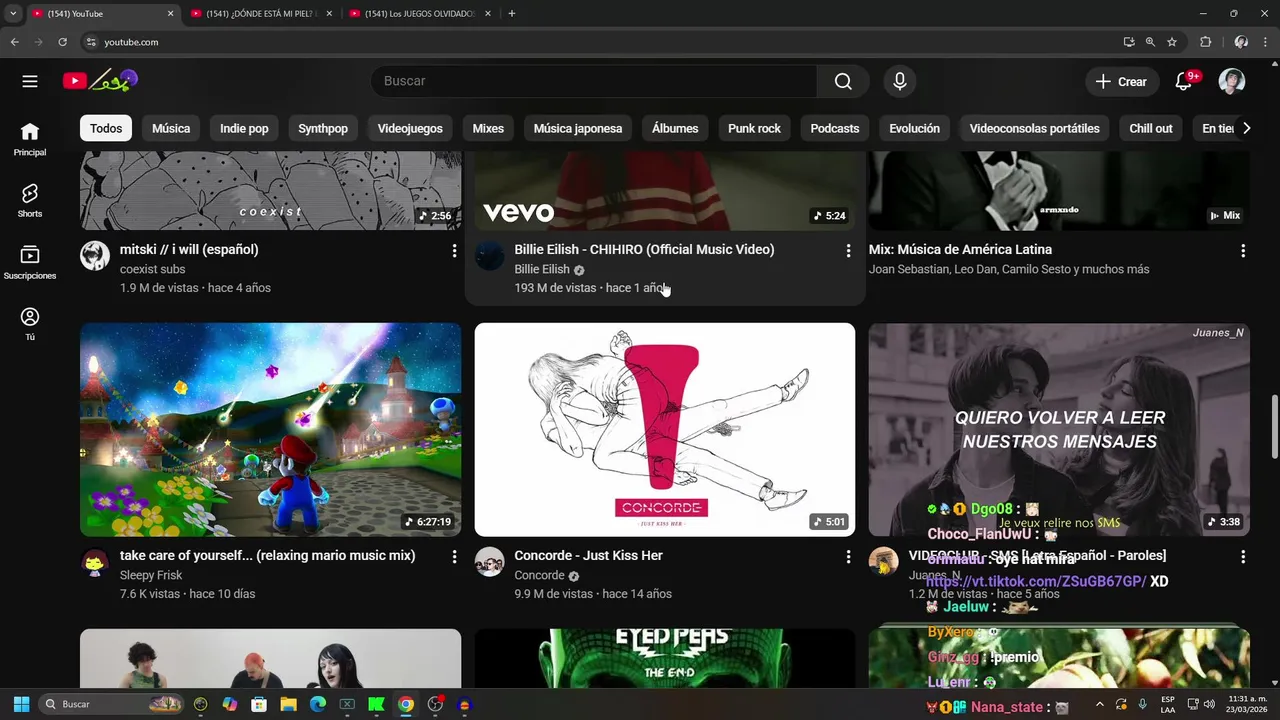Select the Indie pop filter chip

pyautogui.click(x=244, y=128)
